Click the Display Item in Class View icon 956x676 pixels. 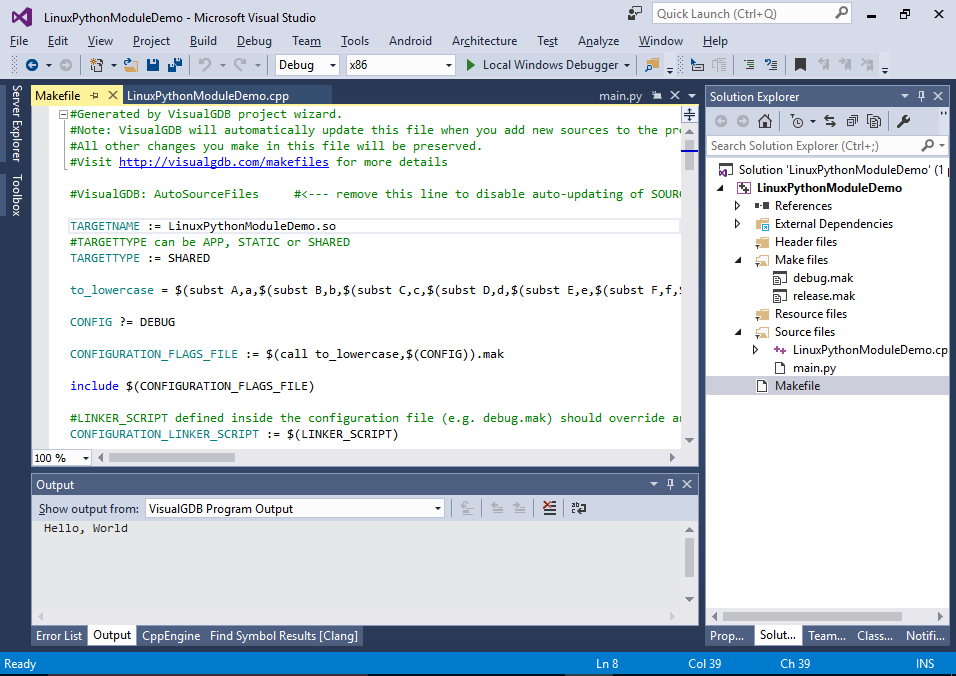click(697, 65)
